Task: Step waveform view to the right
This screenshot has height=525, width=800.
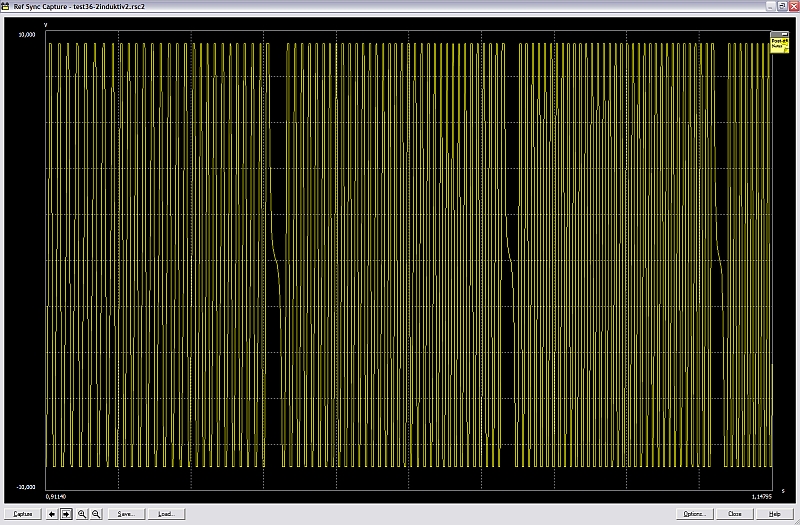Action: pos(66,514)
